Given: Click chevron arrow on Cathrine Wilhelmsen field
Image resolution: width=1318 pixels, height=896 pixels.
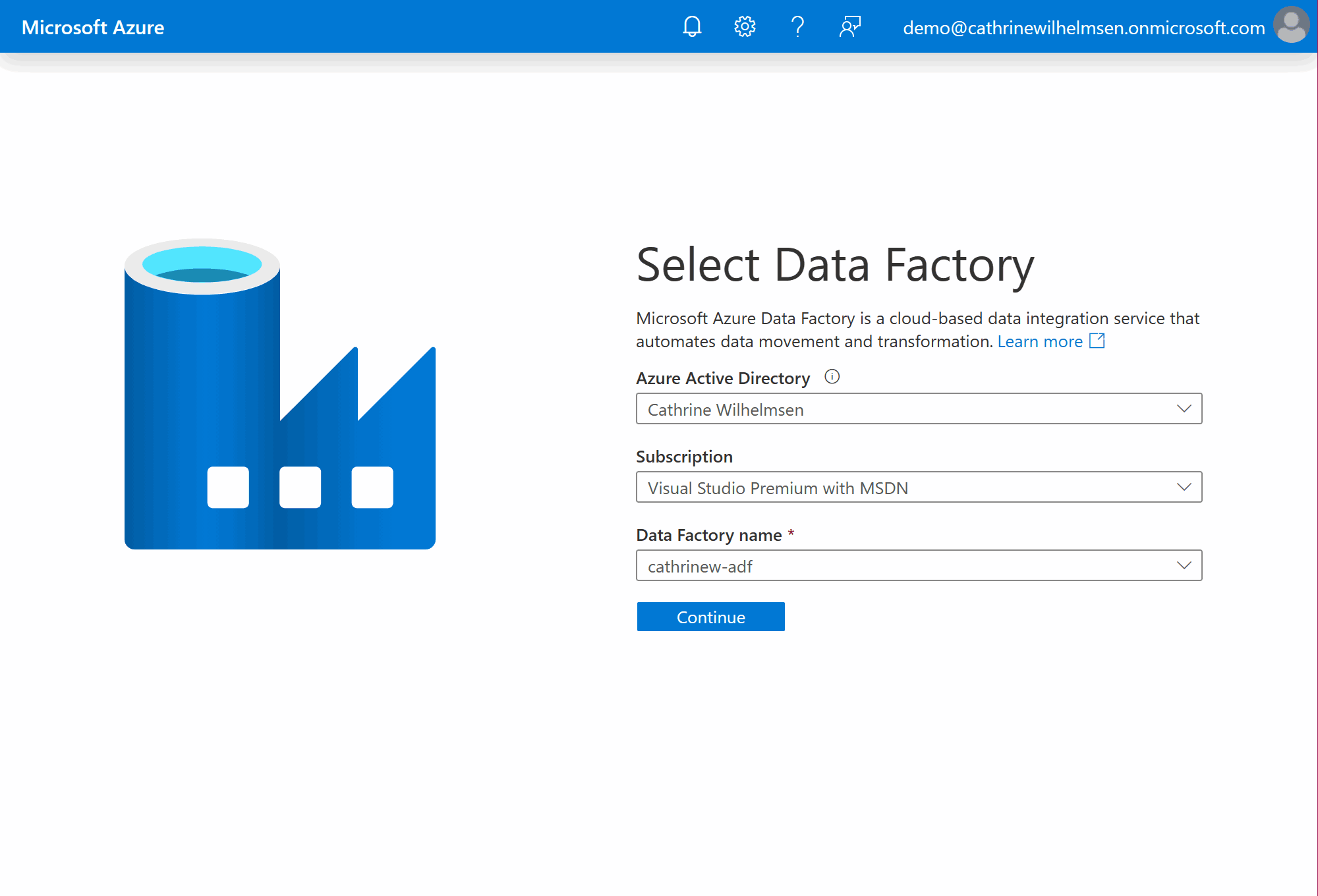Looking at the screenshot, I should click(x=1184, y=409).
